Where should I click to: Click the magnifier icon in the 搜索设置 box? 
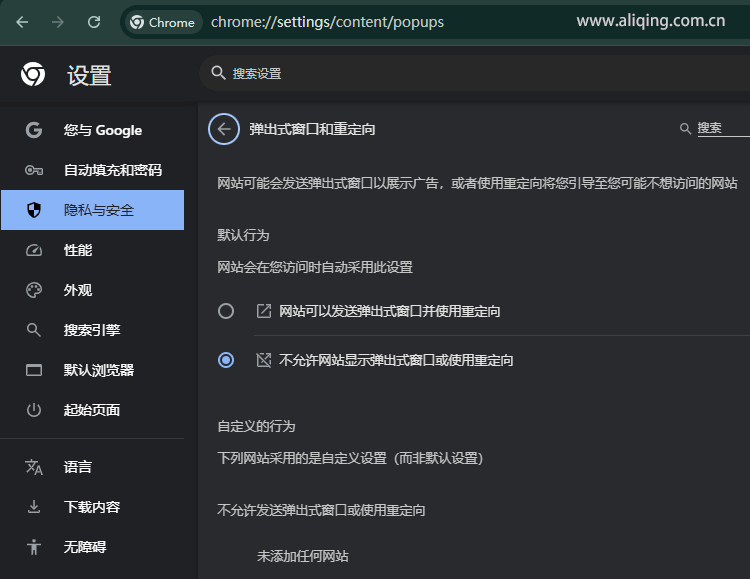point(218,73)
